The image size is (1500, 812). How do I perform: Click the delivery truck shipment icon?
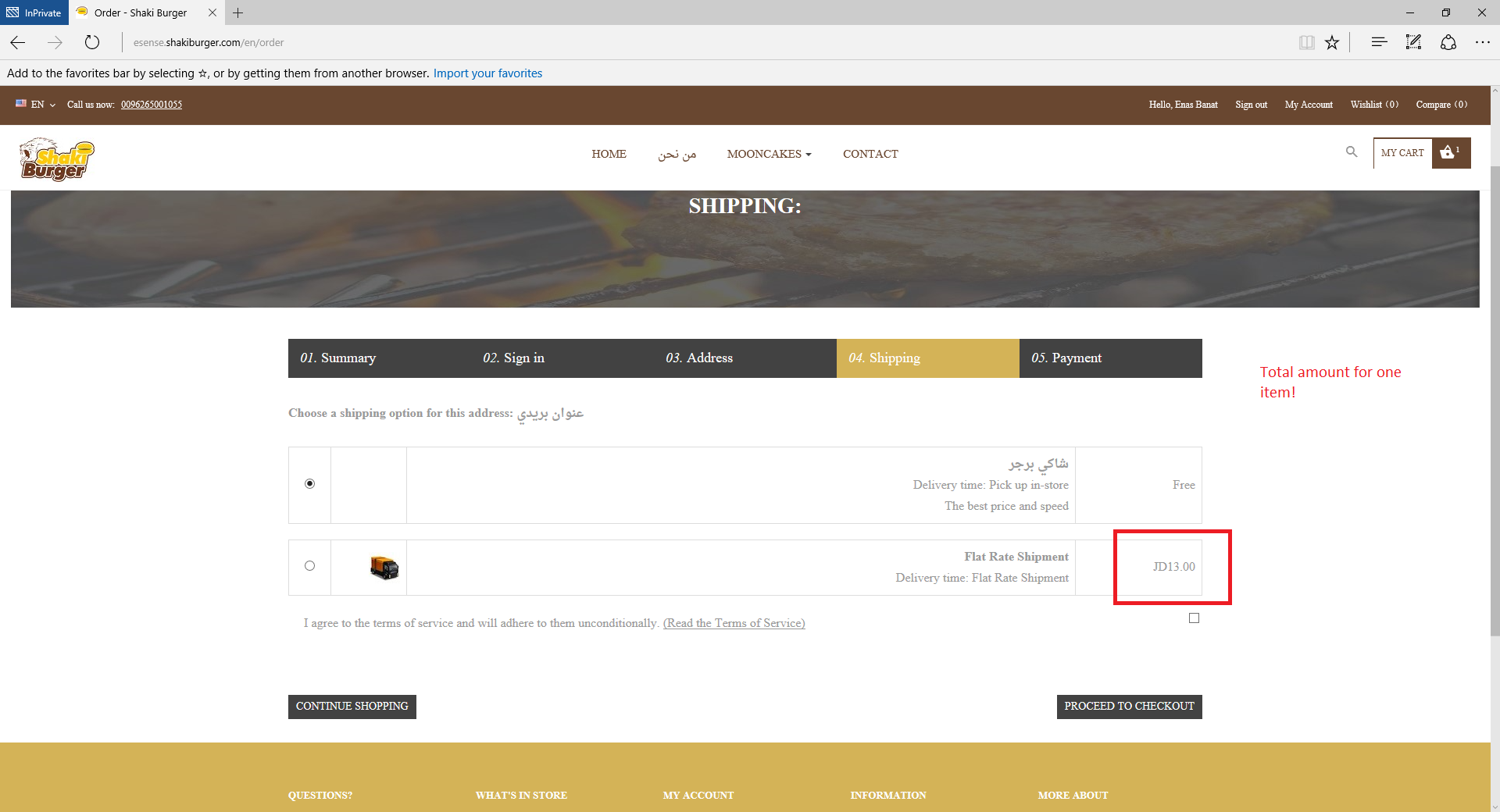(384, 568)
